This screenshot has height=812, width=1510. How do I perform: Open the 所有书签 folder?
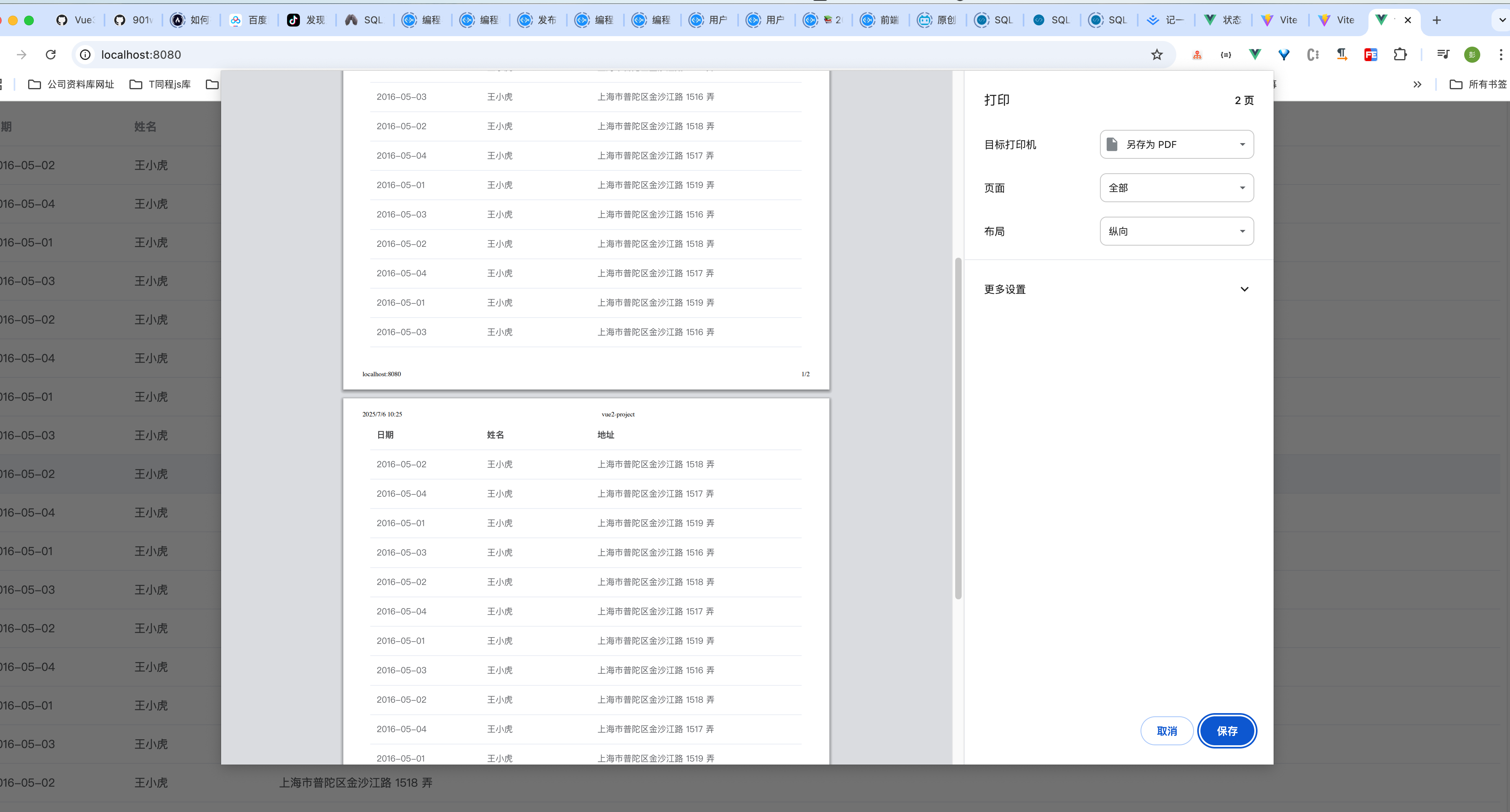click(x=1477, y=84)
